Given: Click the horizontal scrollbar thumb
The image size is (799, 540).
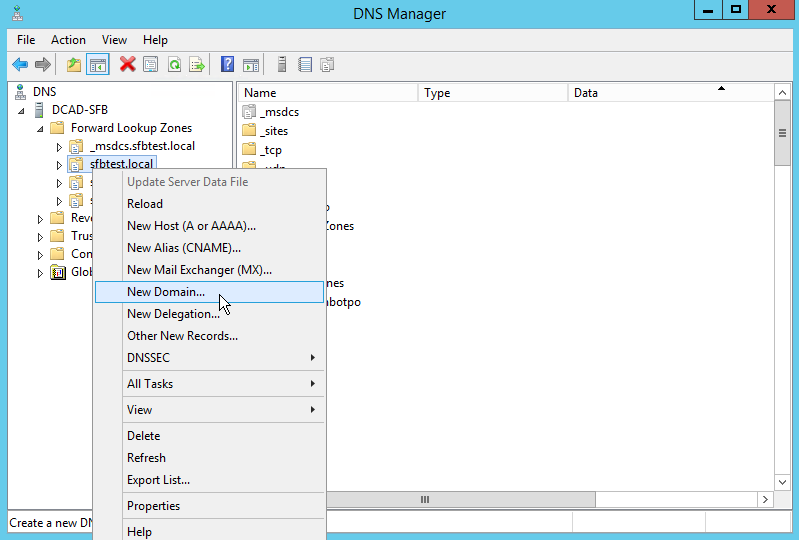Looking at the screenshot, I should (461, 500).
